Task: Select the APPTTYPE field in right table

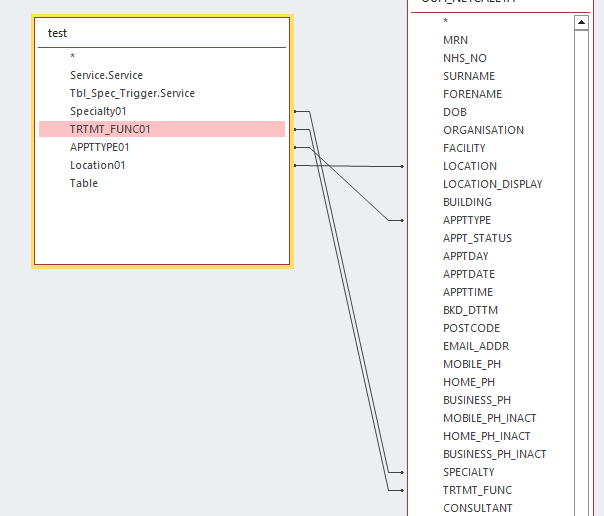Action: 467,220
